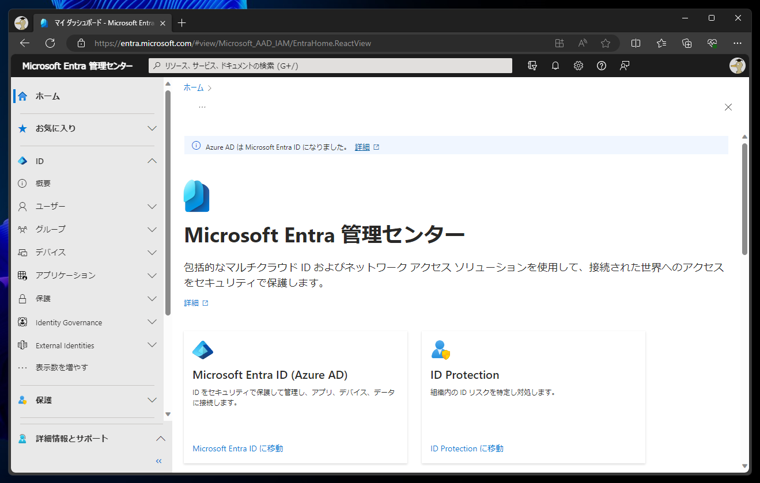Click the sidebar vertical scrollbar thumb
The image size is (760, 483).
pyautogui.click(x=168, y=203)
